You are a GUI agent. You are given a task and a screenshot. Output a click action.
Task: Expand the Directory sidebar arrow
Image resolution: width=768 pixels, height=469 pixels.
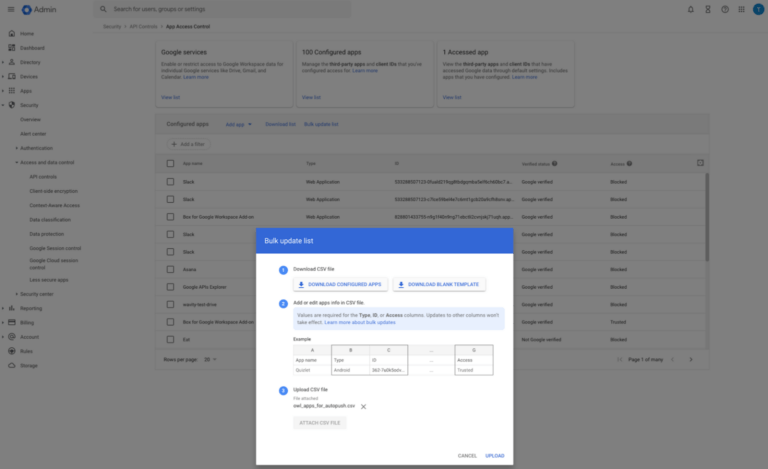click(3, 62)
